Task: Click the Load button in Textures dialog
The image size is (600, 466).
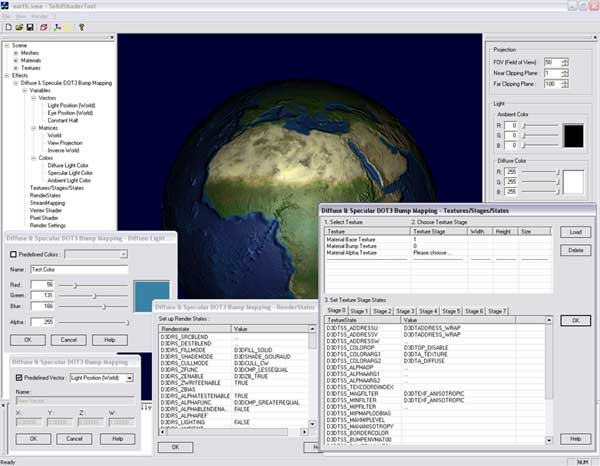Action: pos(575,231)
